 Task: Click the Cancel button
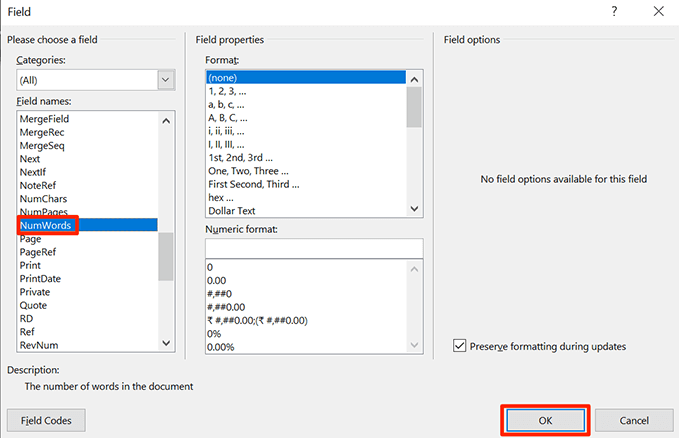(633, 421)
